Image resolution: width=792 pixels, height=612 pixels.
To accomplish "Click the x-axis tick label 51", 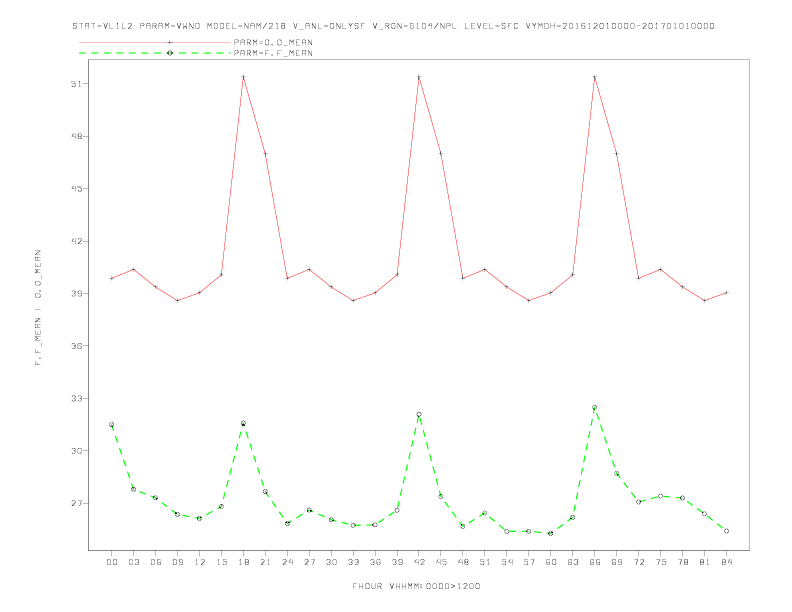I will coord(485,562).
